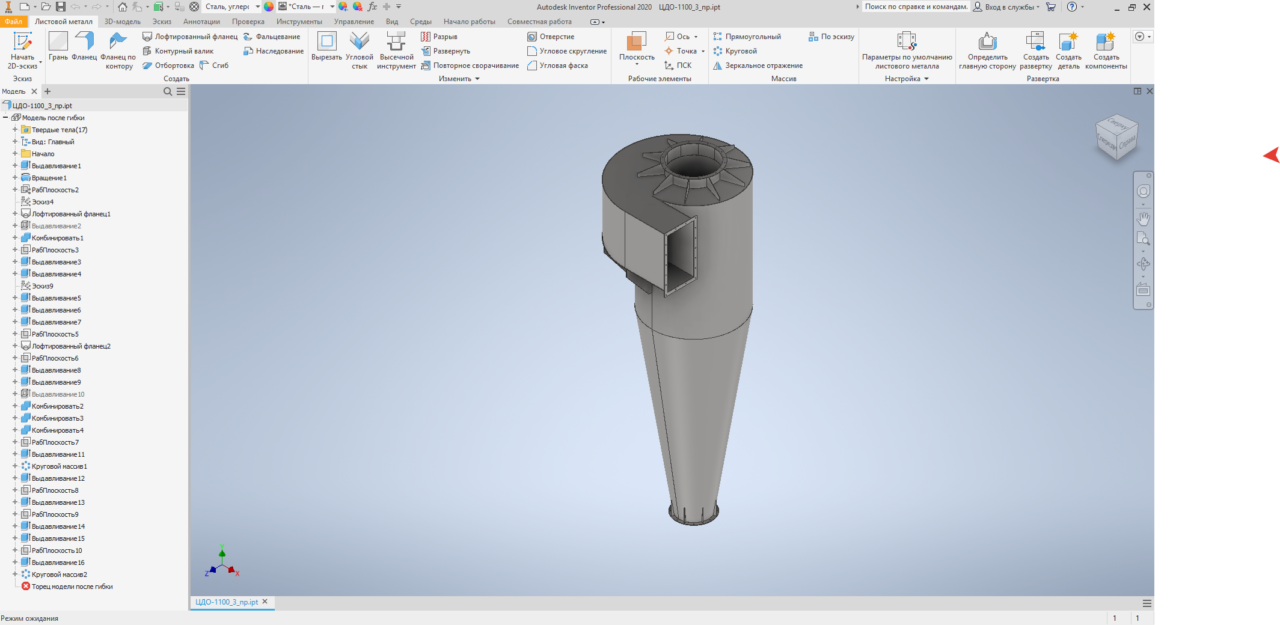This screenshot has height=625, width=1280.
Task: Expand Лофтированный фланец1 in model tree
Action: (x=15, y=214)
